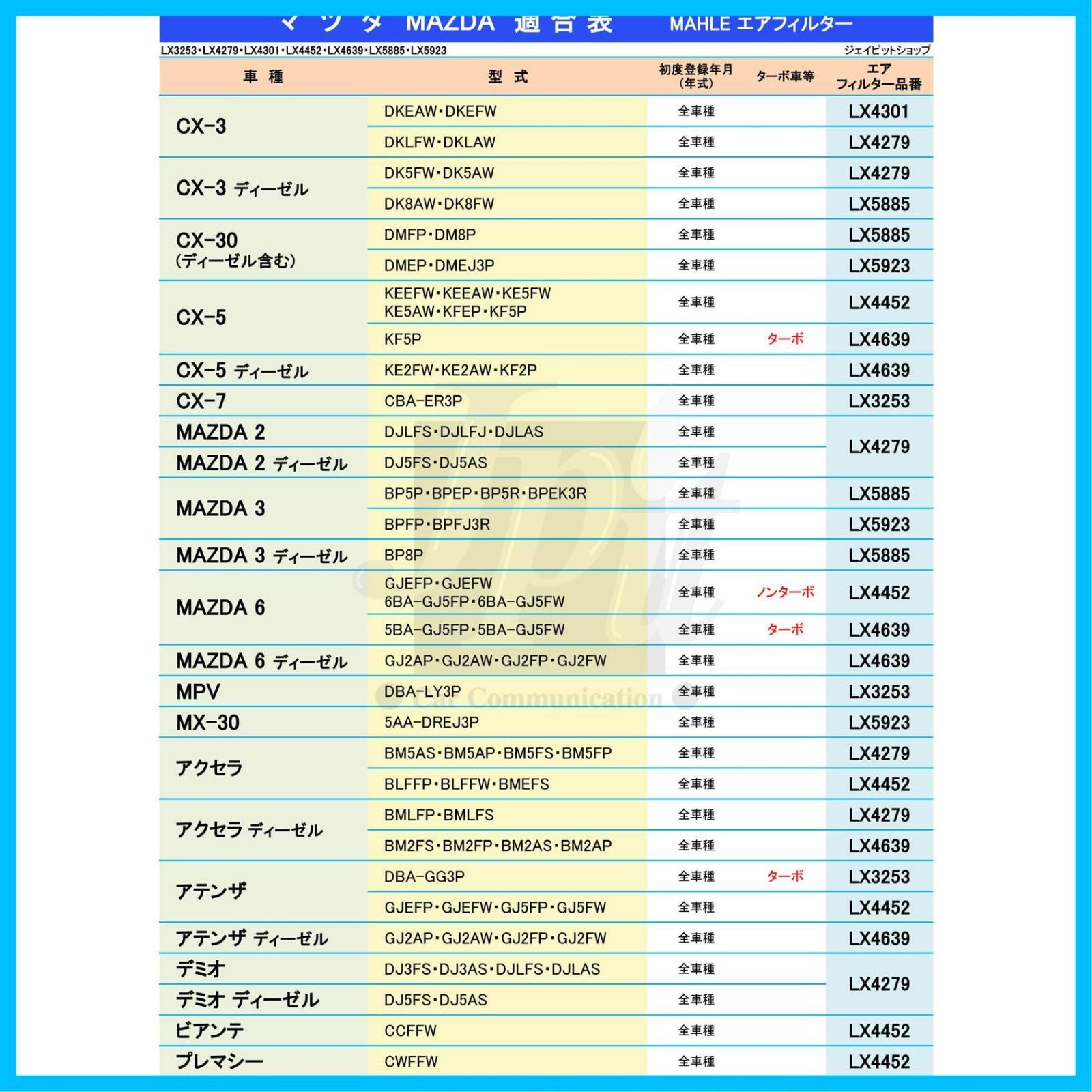Click the red 'ノンターボ' label
Viewport: 1092px width, 1092px height.
[785, 592]
